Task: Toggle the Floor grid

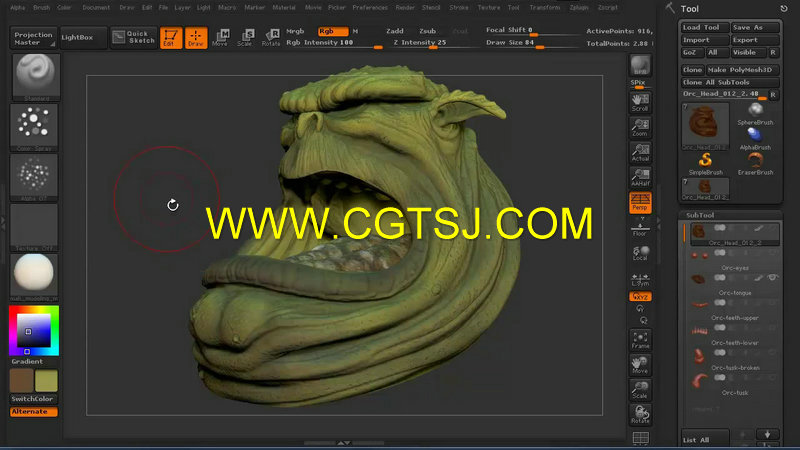Action: [x=640, y=228]
